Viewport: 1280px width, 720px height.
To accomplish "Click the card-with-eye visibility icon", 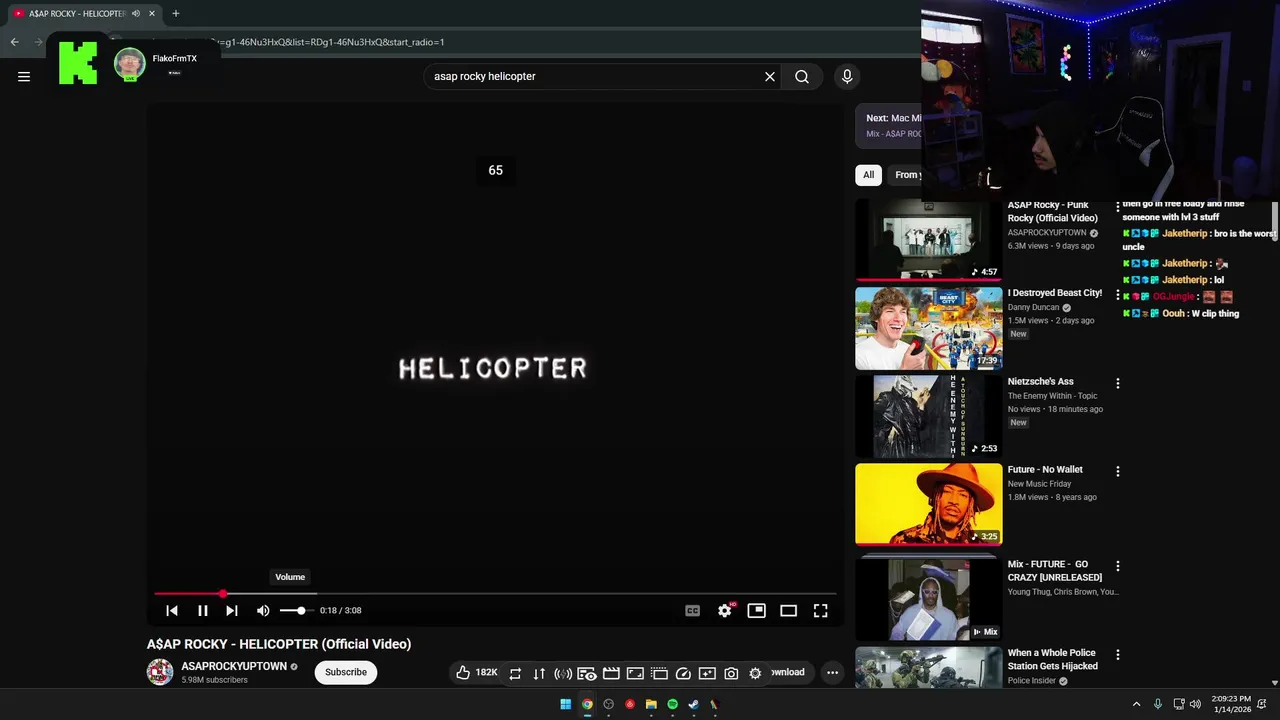I will [x=587, y=673].
